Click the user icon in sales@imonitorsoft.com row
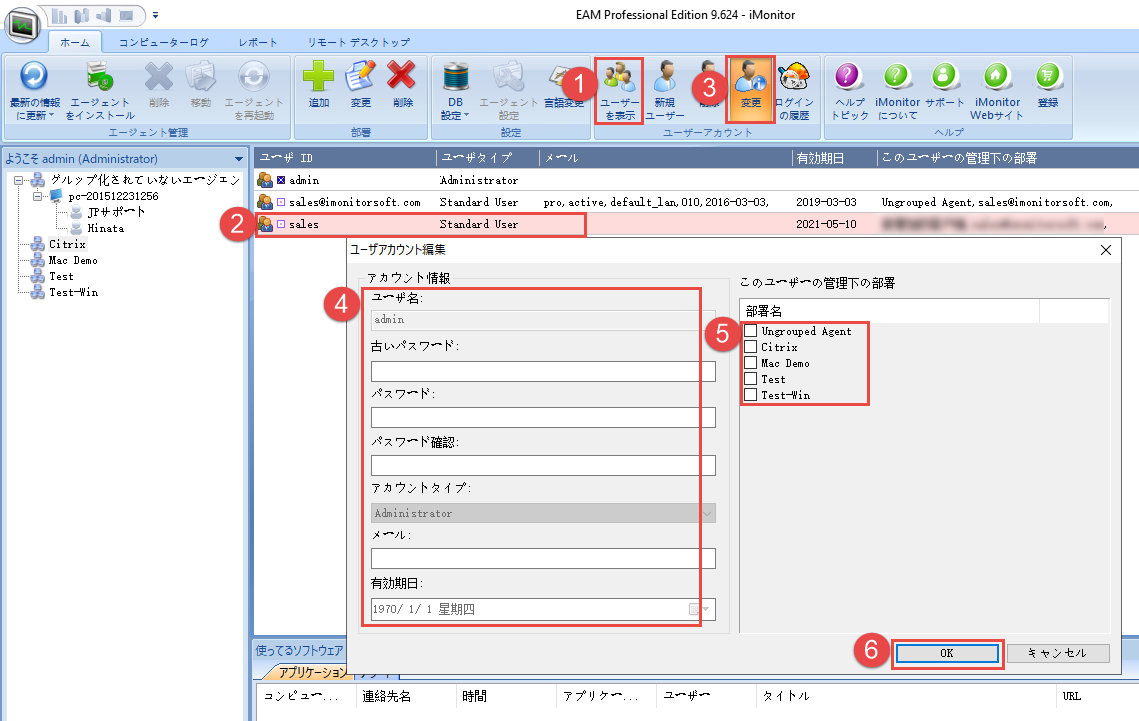This screenshot has width=1139, height=721. pyautogui.click(x=265, y=202)
